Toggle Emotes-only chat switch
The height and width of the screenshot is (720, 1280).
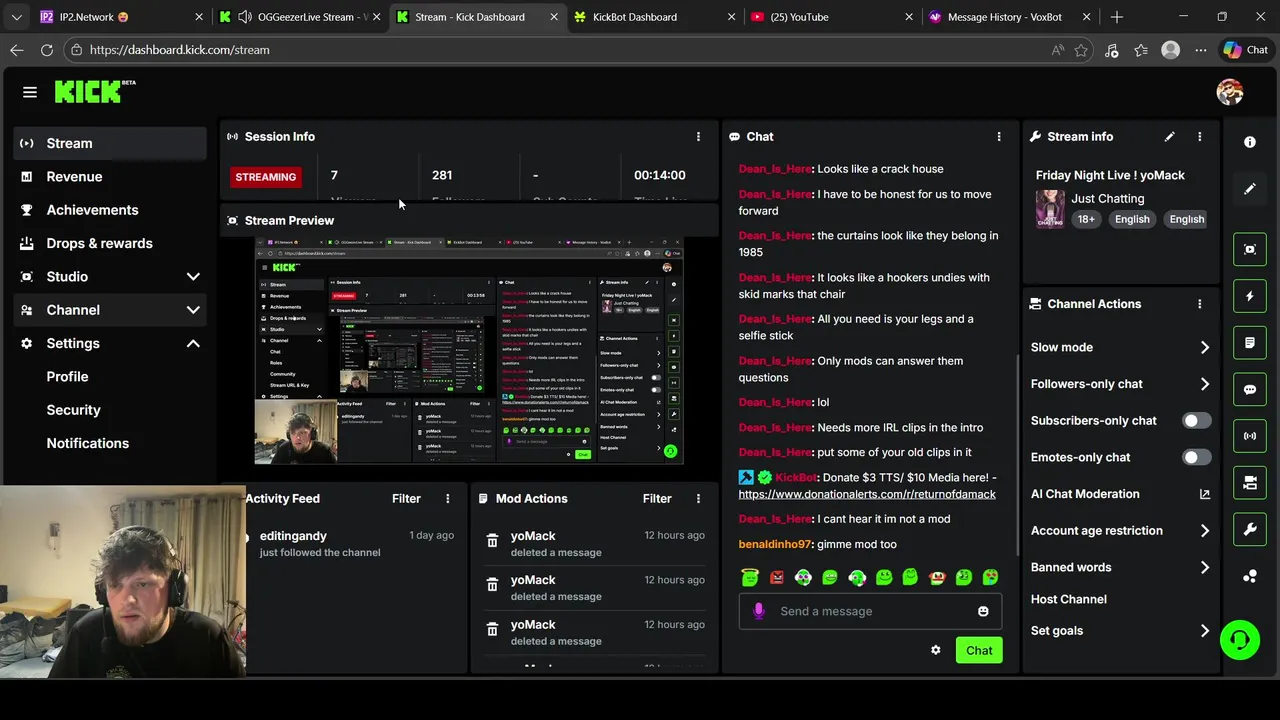point(1196,457)
